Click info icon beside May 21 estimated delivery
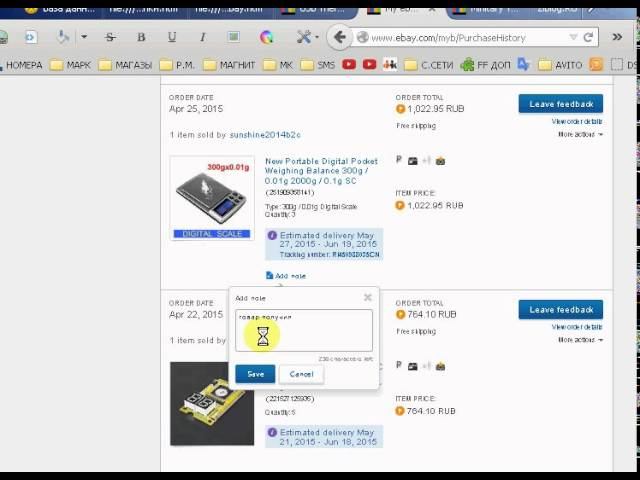Image resolution: width=640 pixels, height=480 pixels. (x=272, y=432)
